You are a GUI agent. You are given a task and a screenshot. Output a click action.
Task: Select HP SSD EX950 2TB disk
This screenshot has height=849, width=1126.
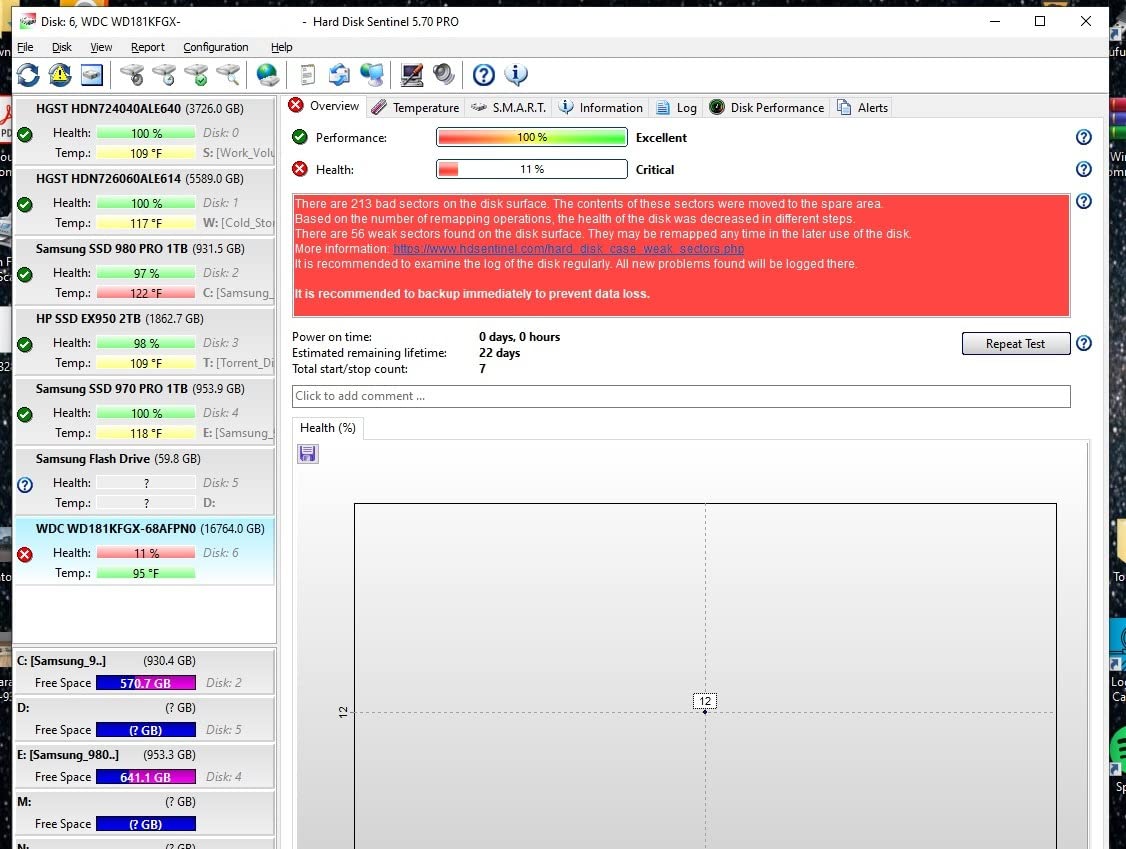click(144, 340)
